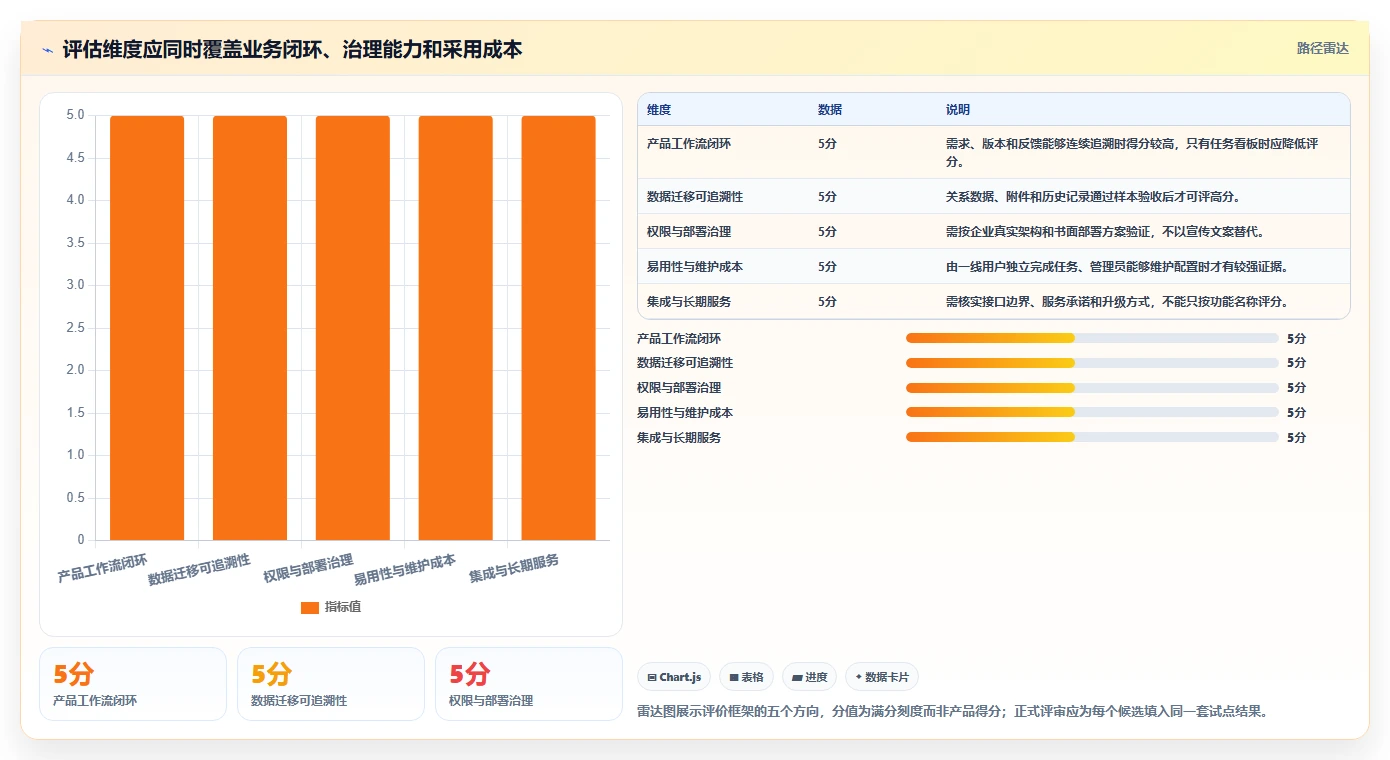Click the 5分 cell in 集成与长期服务 table row

[x=827, y=302]
